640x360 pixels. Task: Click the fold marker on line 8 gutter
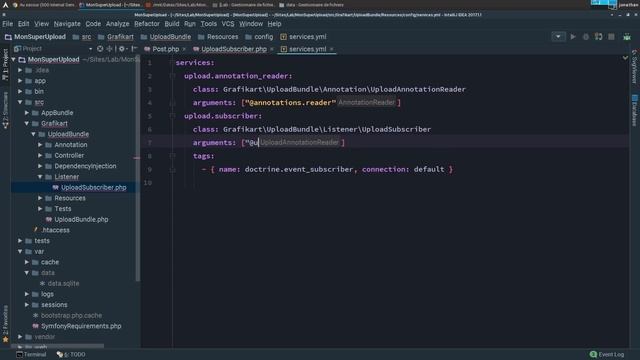[172, 156]
